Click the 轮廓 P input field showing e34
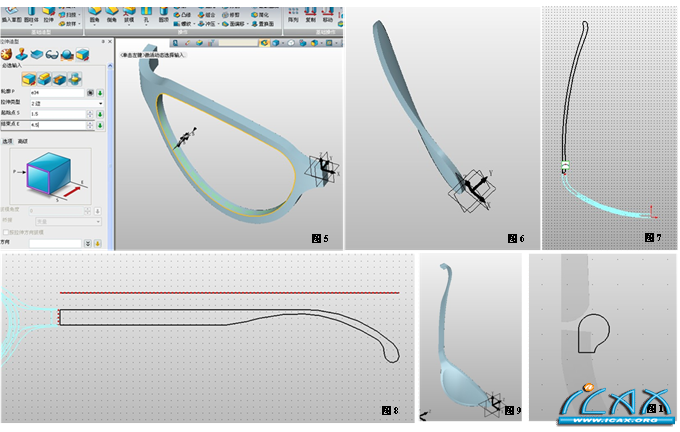This screenshot has width=680, height=432. (x=57, y=93)
